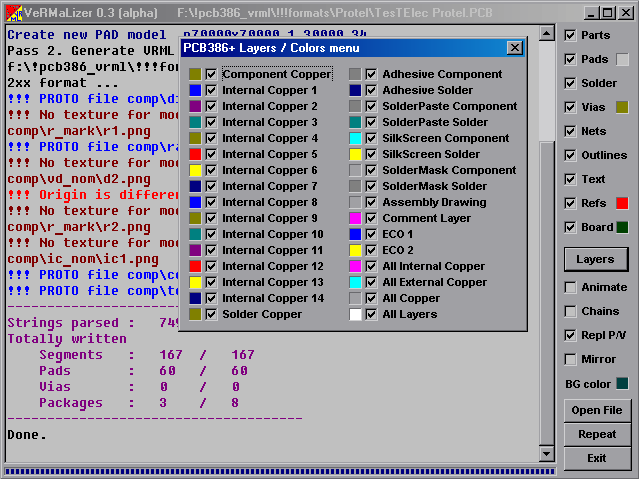This screenshot has width=639, height=479.
Task: Uncheck the Vias checkbox
Action: click(570, 107)
